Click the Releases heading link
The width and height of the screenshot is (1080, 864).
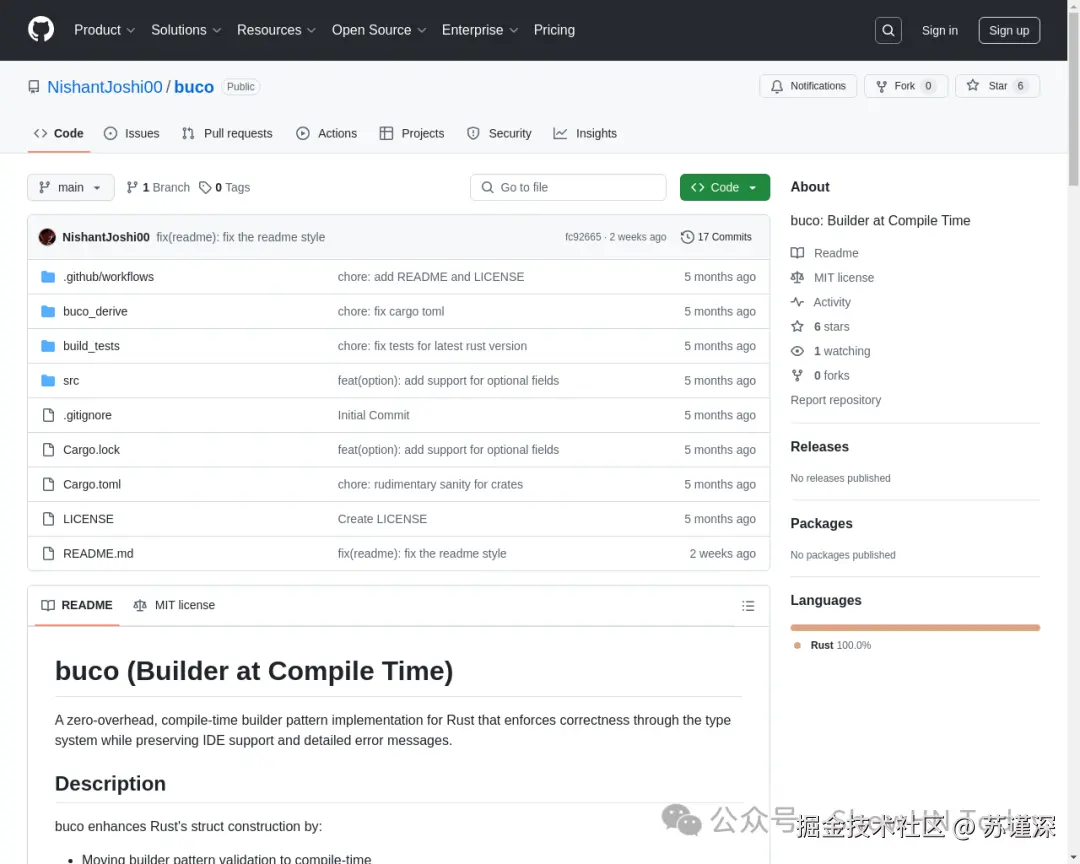tap(819, 446)
